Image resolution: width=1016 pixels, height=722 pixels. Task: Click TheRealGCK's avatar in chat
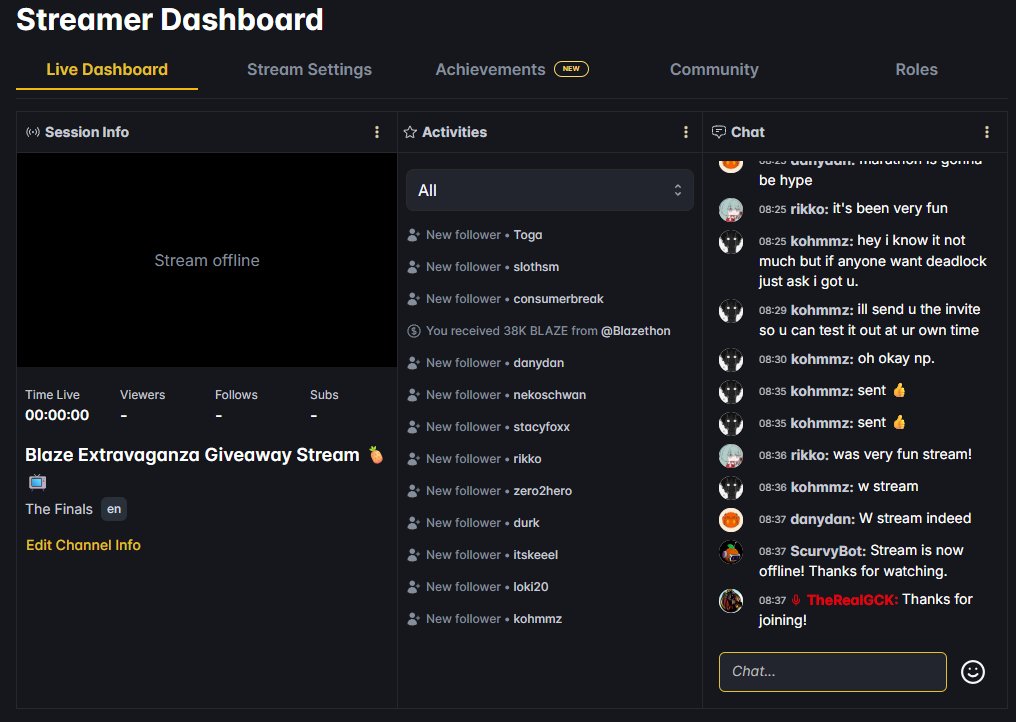click(x=731, y=601)
